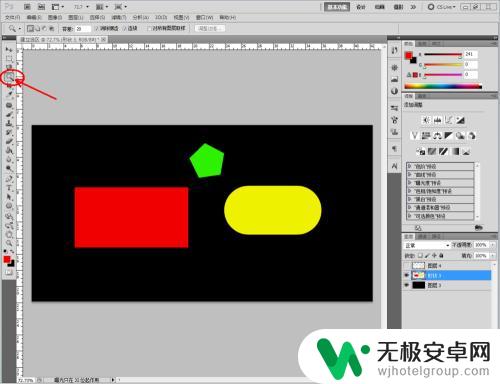Select the Zoom tool in toolbox

point(9,243)
